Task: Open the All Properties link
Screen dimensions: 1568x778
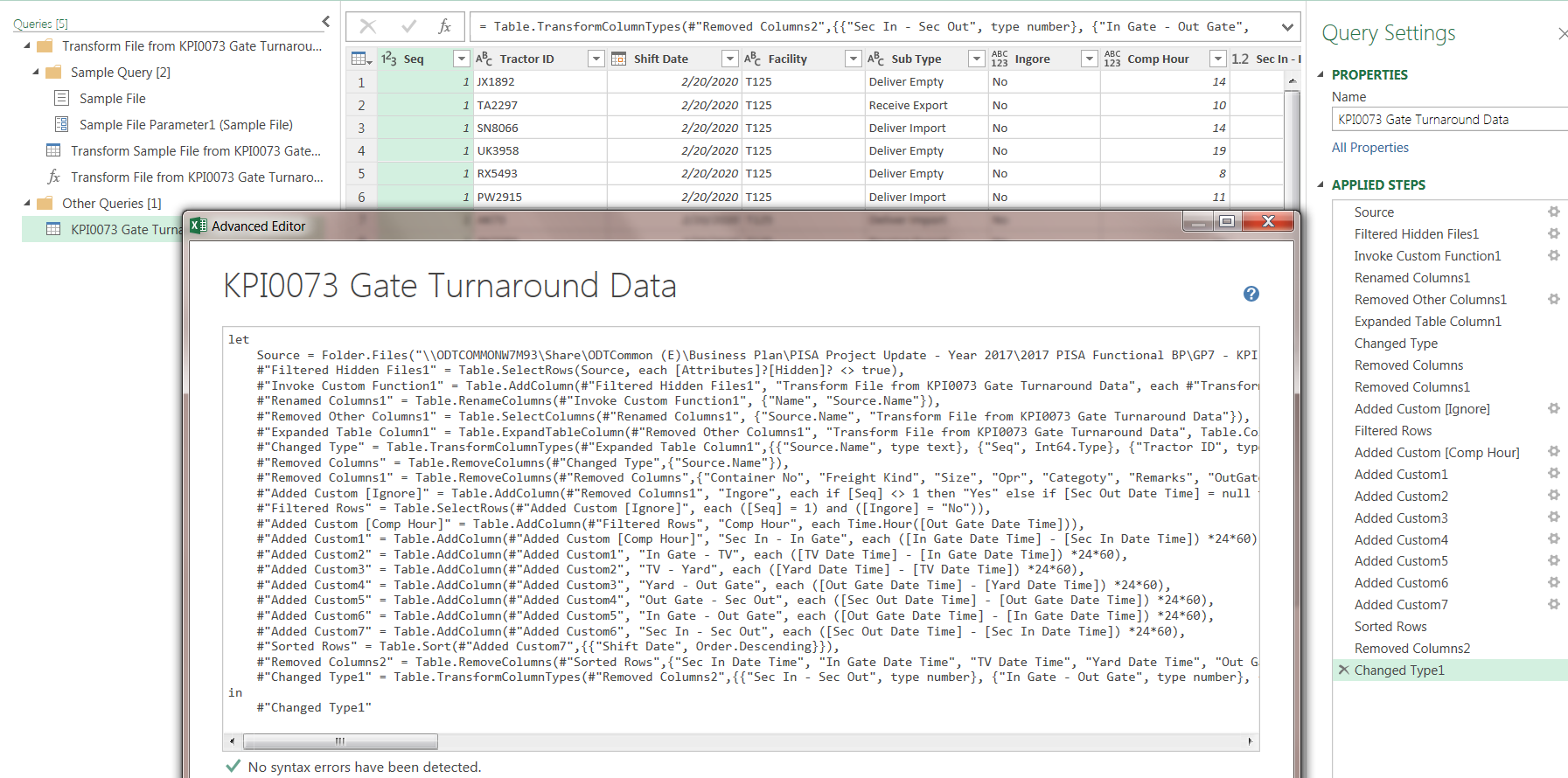Action: 1370,148
